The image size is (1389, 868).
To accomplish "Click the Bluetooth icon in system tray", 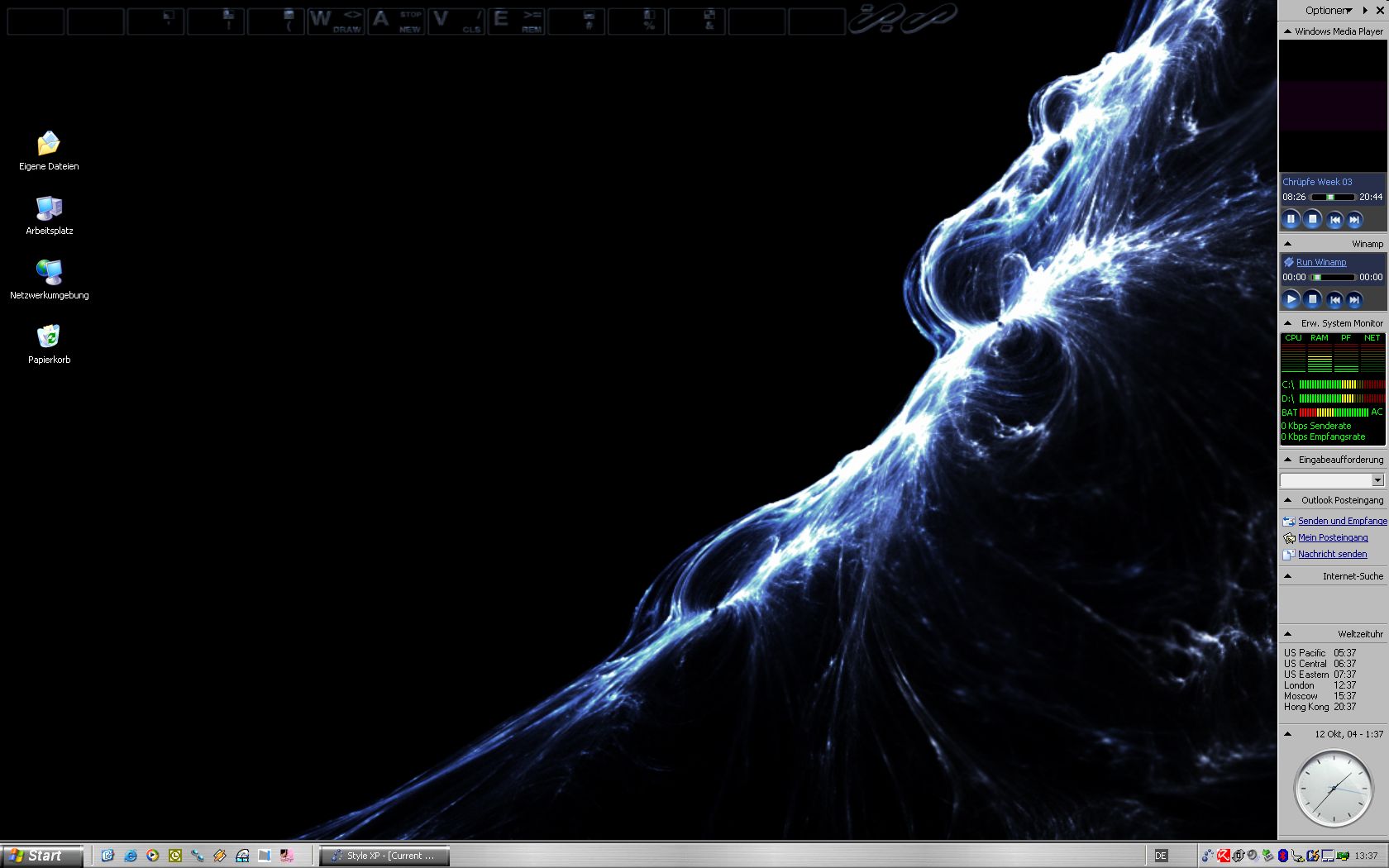I will coord(1282,856).
